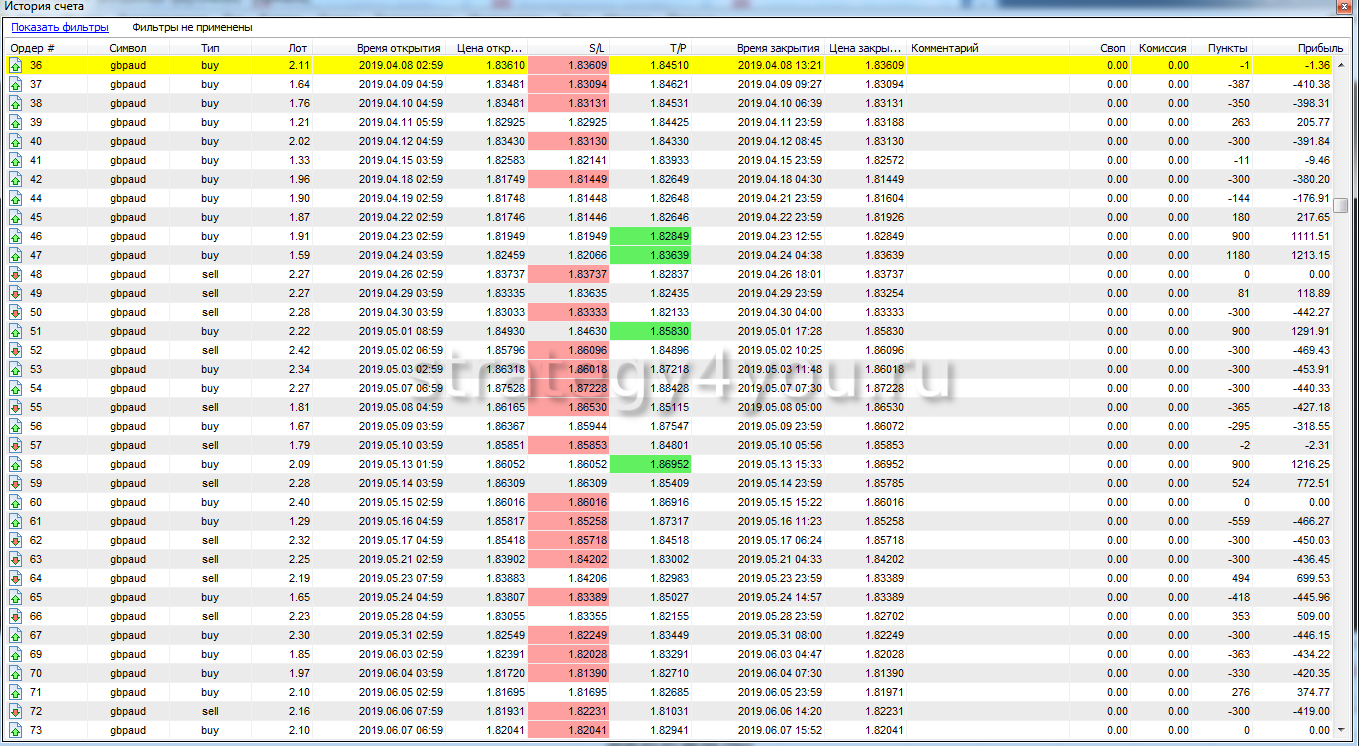This screenshot has height=746, width=1359.
Task: Click the sell icon beside order 57
Action: [16, 445]
